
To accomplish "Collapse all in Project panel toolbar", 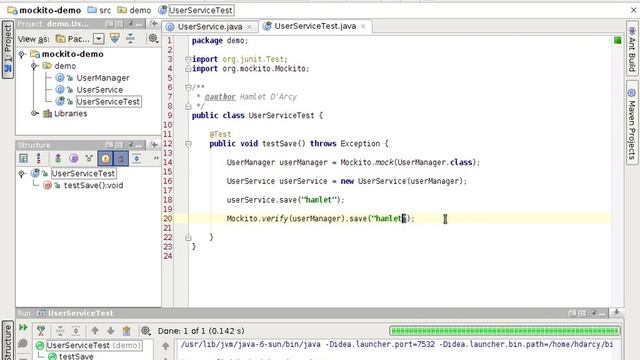I will [x=130, y=38].
